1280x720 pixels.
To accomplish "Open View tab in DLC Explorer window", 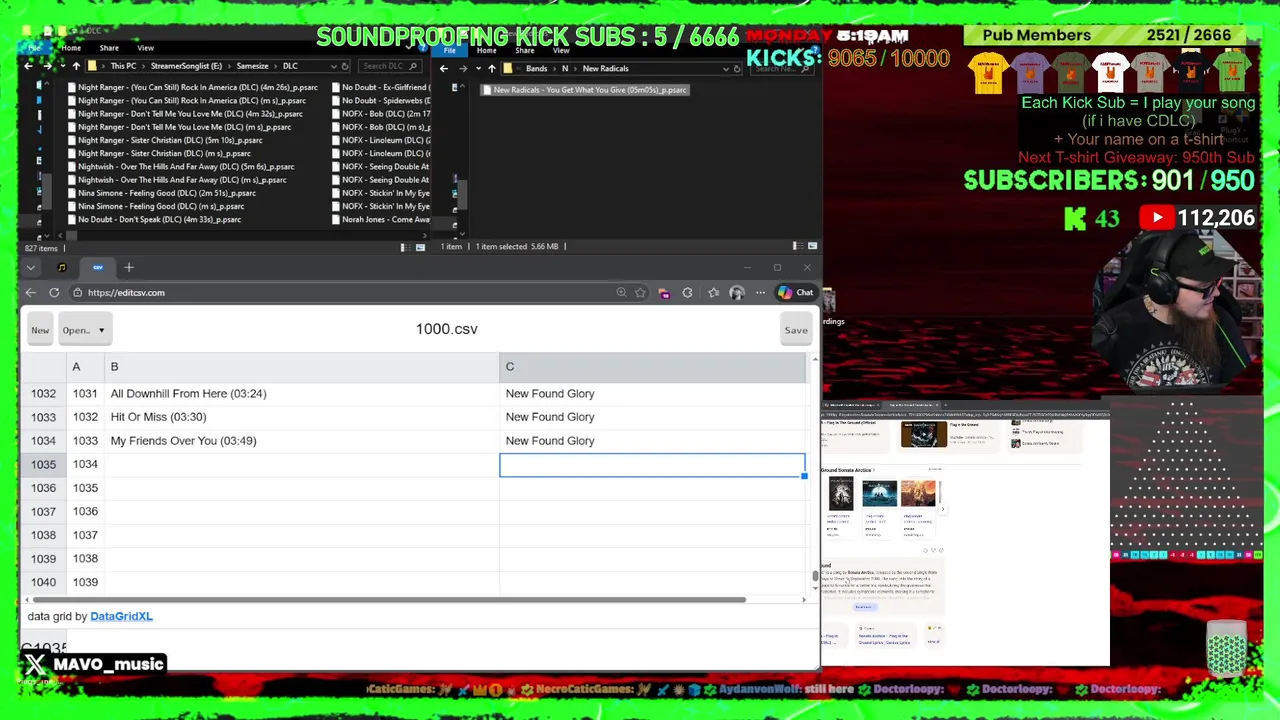I will 145,48.
